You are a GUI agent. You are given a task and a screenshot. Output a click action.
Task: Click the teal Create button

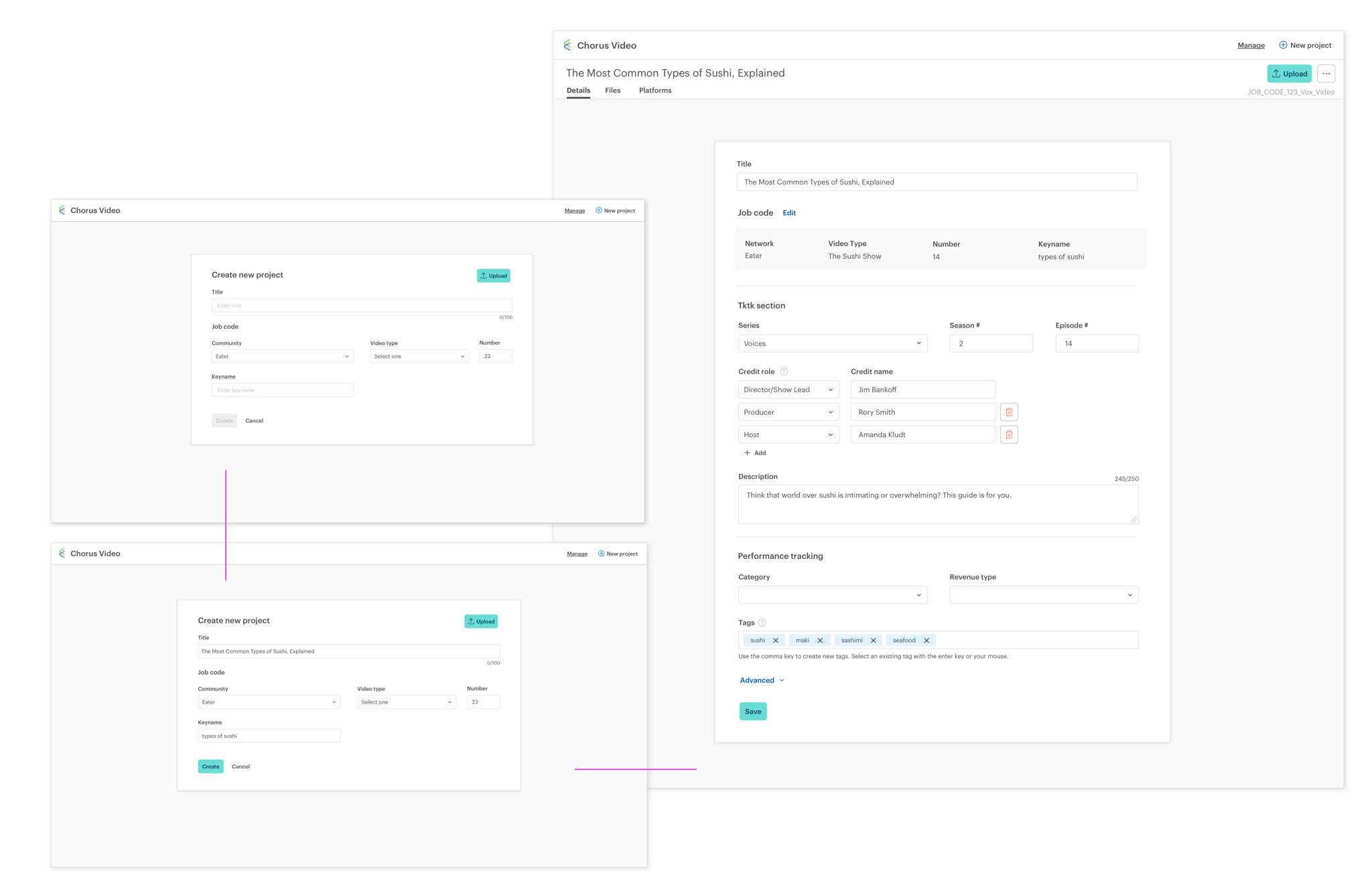click(x=210, y=767)
